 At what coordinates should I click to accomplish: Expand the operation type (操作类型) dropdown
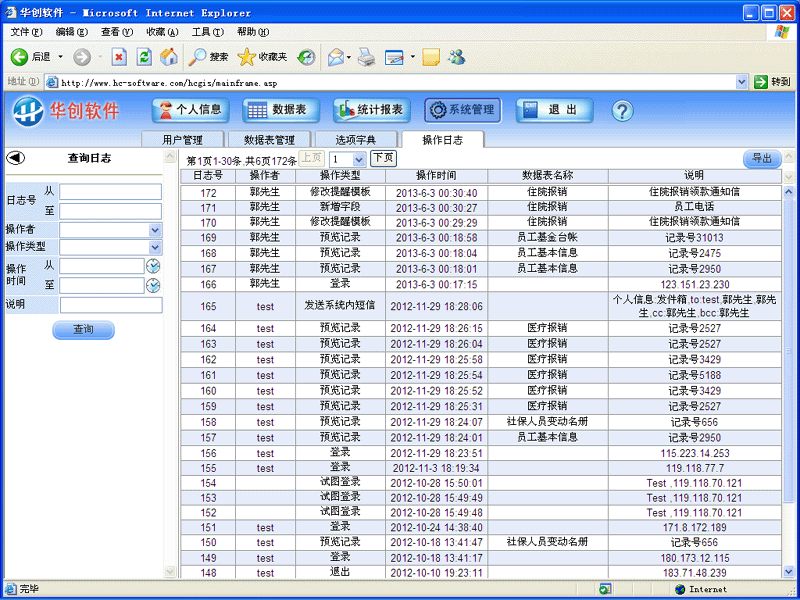point(155,246)
